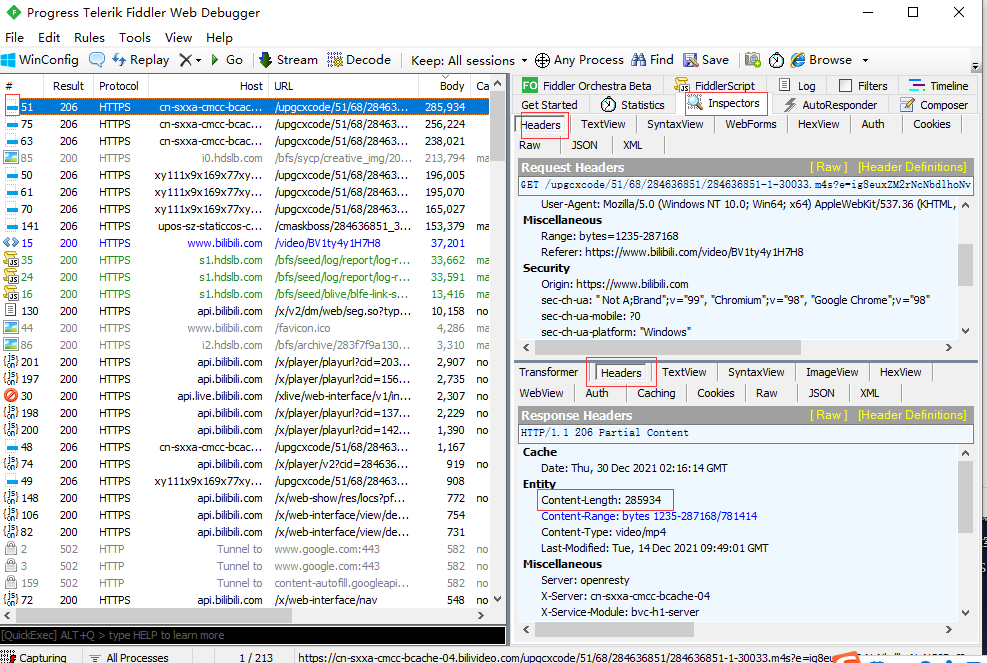Select session 30 api.live.bilibili.com row
The image size is (987, 663).
coord(244,396)
